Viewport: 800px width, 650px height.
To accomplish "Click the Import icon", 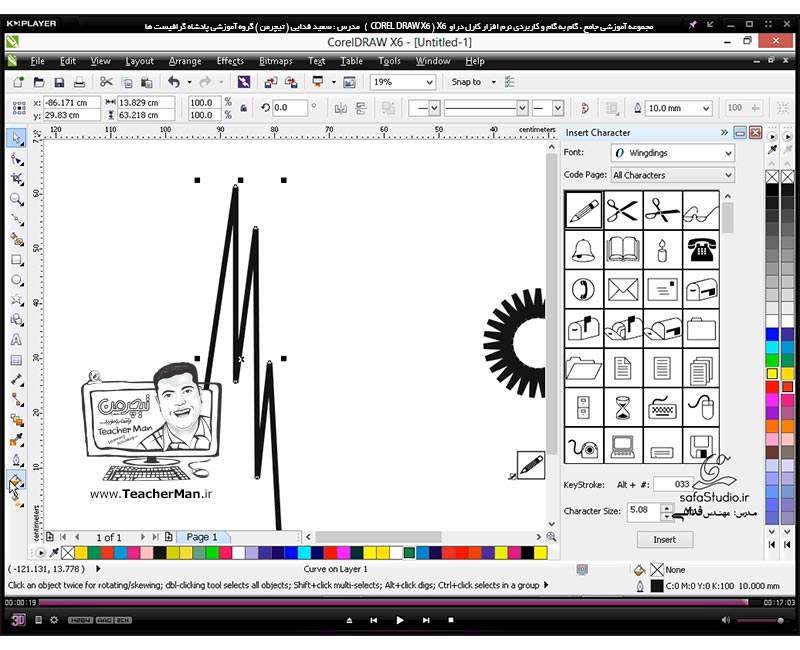I will click(x=270, y=82).
